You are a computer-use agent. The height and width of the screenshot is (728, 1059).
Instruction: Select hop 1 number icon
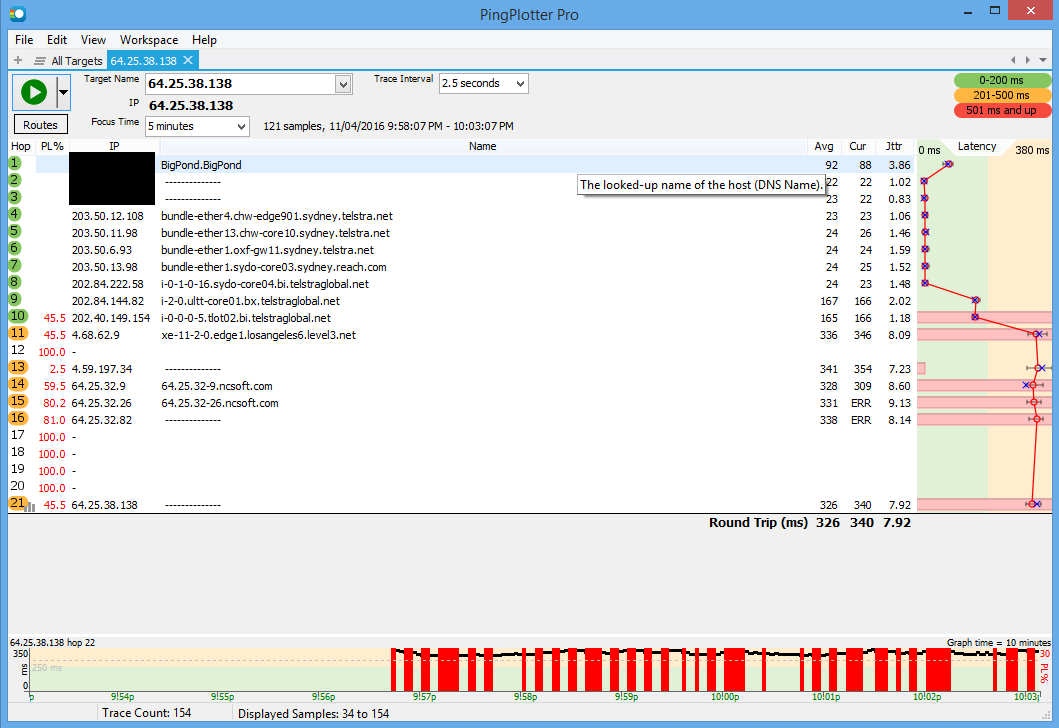coord(15,163)
